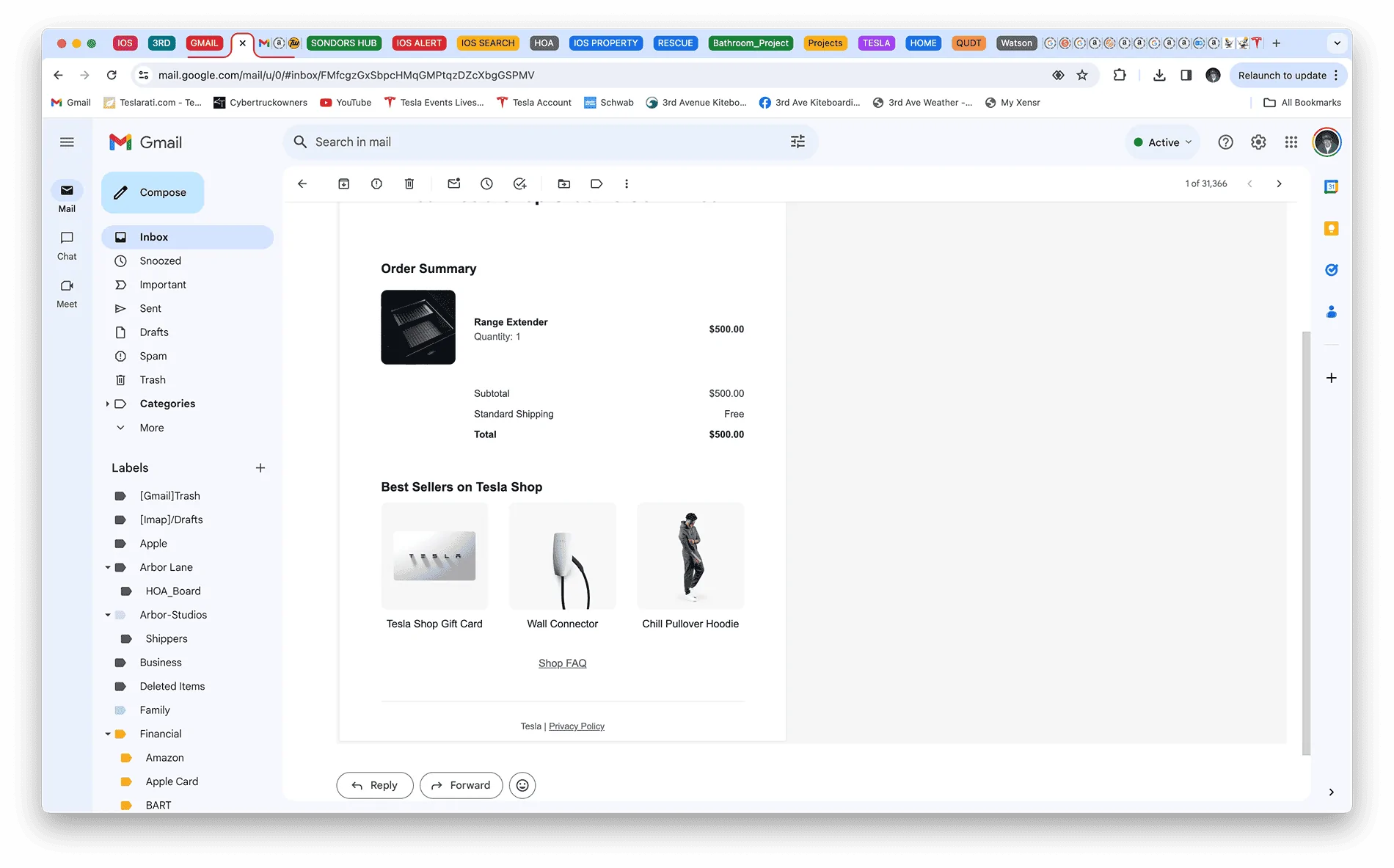Open Cybertruckowners bookmark
Image resolution: width=1394 pixels, height=868 pixels.
coord(260,103)
